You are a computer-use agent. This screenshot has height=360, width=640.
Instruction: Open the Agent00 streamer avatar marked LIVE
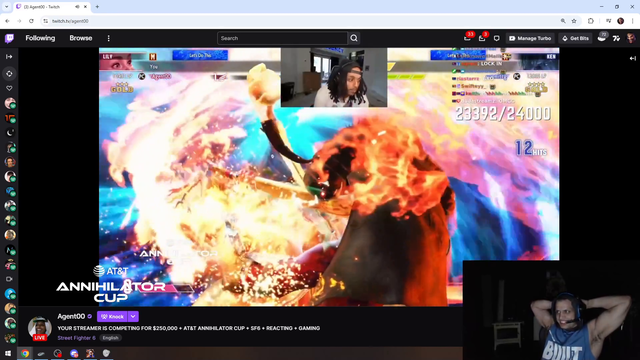40,328
